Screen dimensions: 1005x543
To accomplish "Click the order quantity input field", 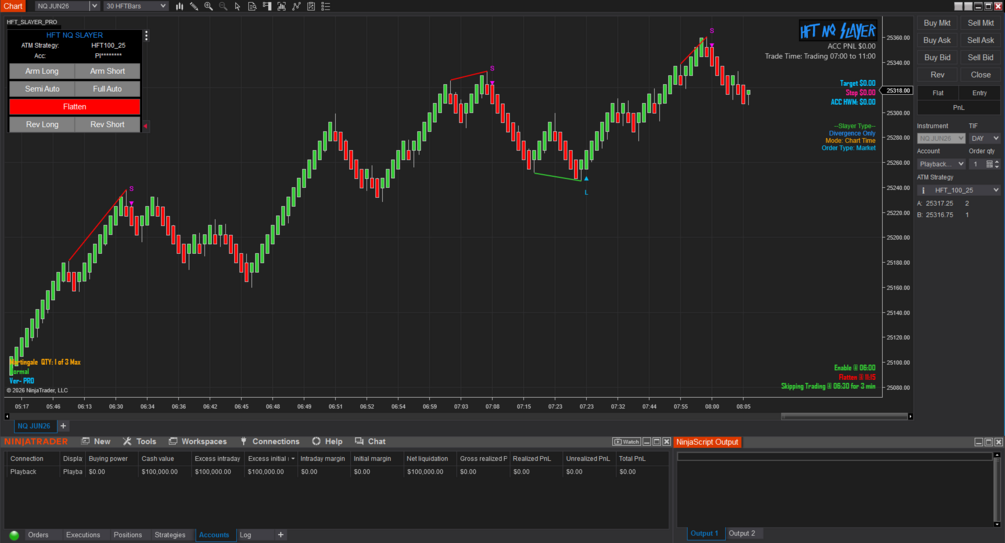I will pyautogui.click(x=976, y=164).
